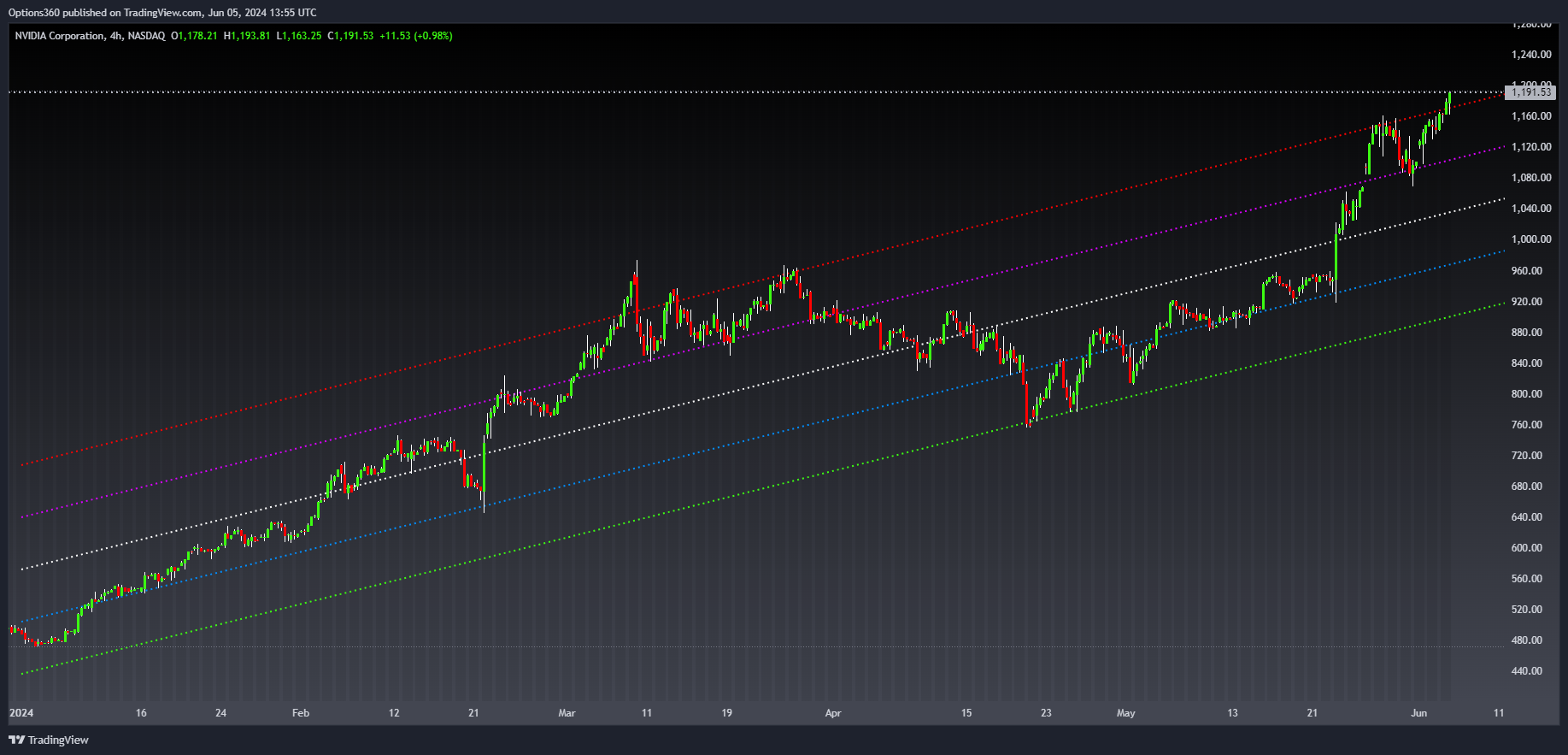
Task: Click the high value H1,193.81
Action: [x=247, y=36]
